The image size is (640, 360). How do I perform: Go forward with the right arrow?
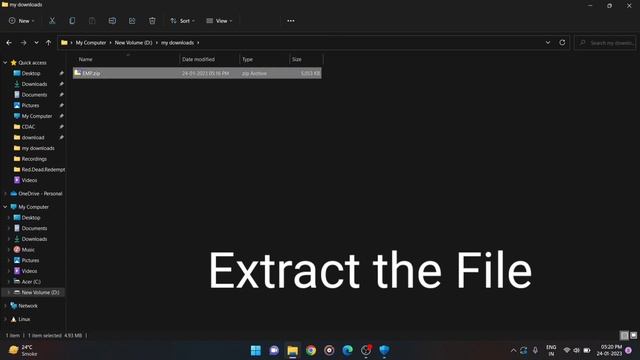tap(23, 42)
